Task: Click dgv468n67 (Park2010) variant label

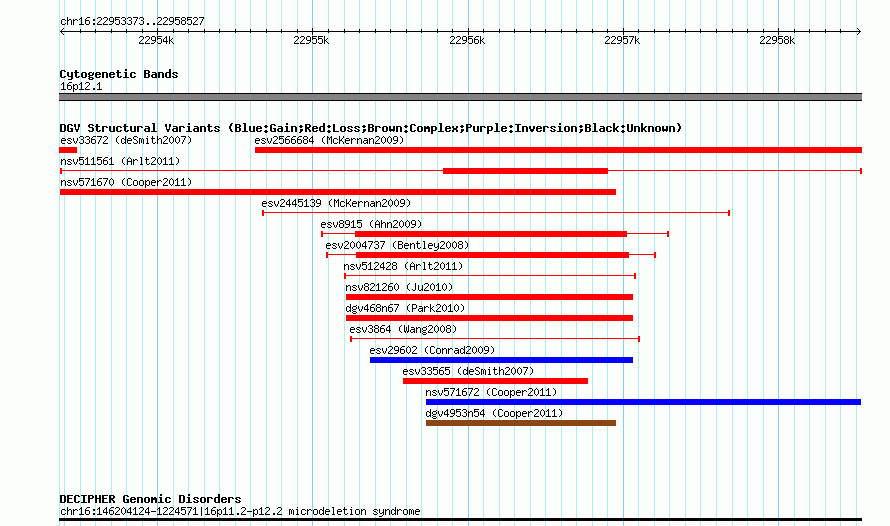Action: (x=405, y=308)
